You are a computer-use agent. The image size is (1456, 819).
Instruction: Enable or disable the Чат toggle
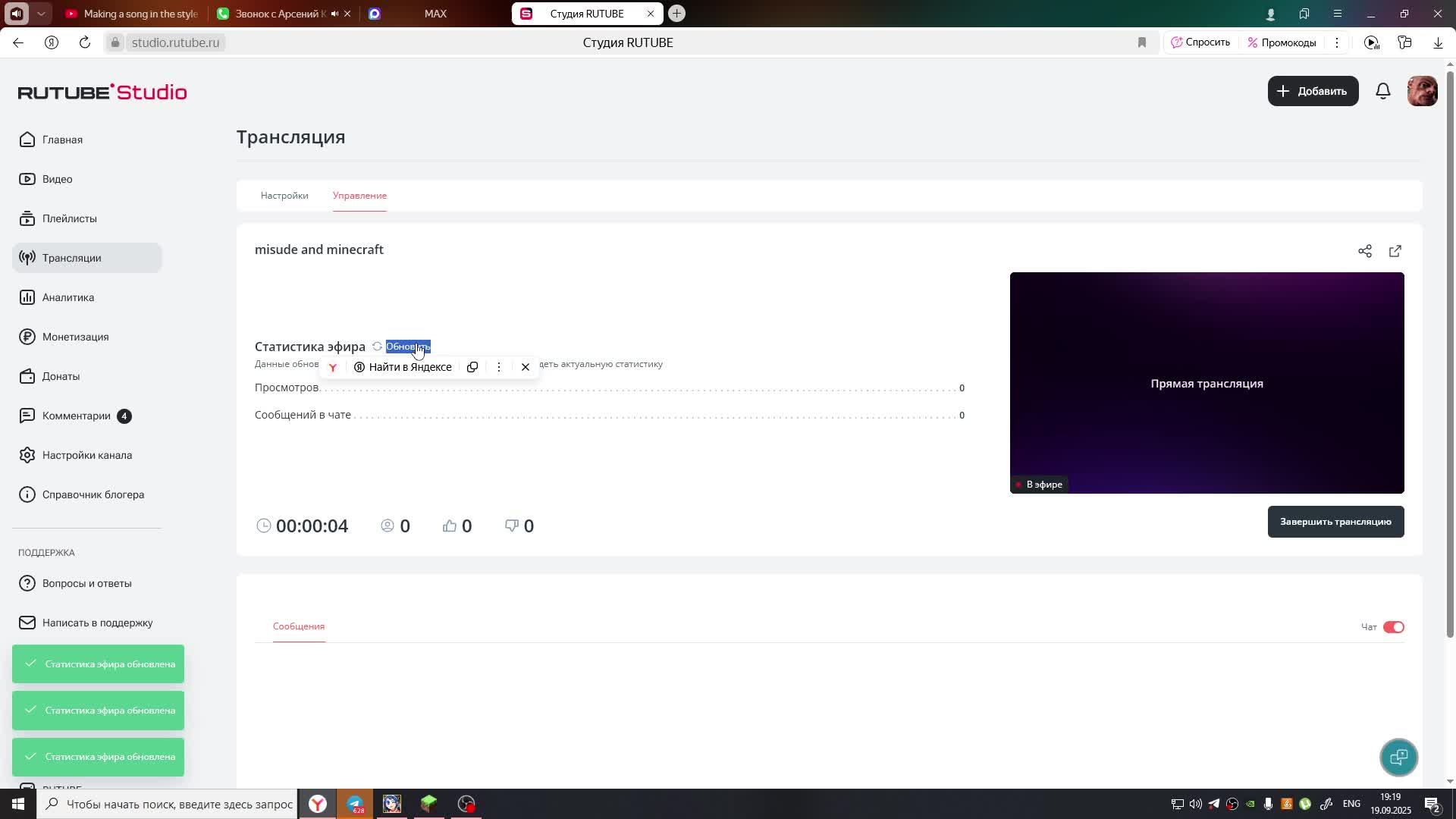1393,627
